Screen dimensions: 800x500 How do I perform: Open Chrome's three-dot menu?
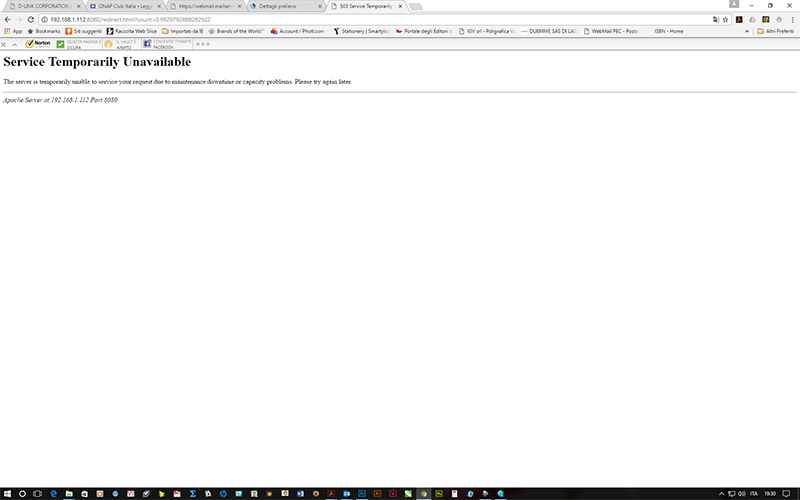coord(792,19)
